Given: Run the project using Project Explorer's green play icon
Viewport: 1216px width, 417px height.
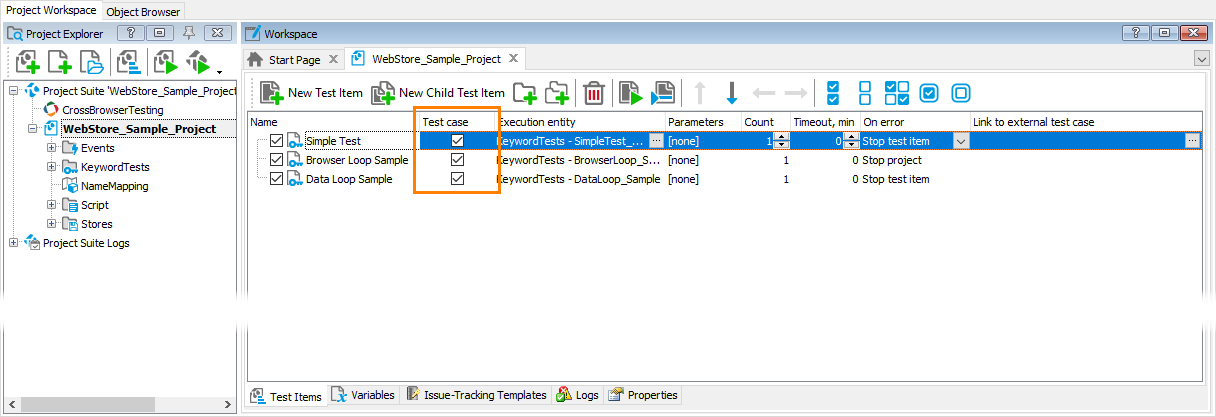Looking at the screenshot, I should click(165, 63).
